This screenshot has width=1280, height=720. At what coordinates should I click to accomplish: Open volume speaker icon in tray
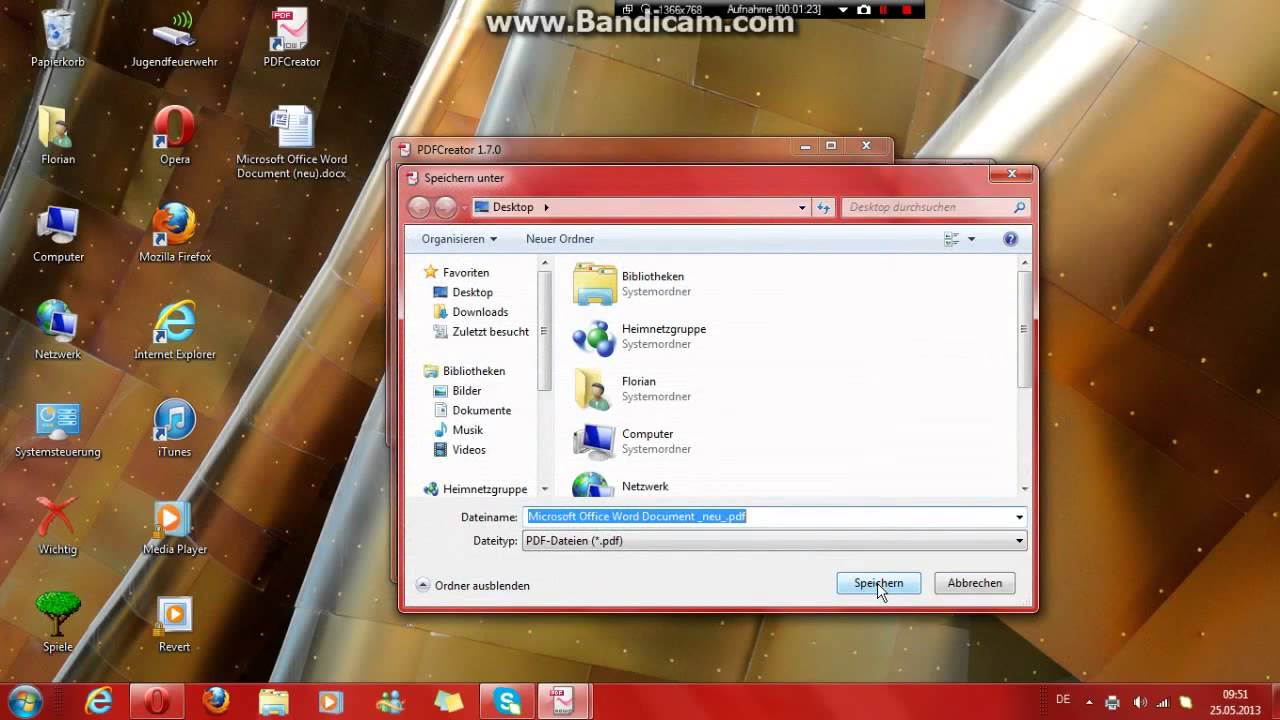point(1138,702)
